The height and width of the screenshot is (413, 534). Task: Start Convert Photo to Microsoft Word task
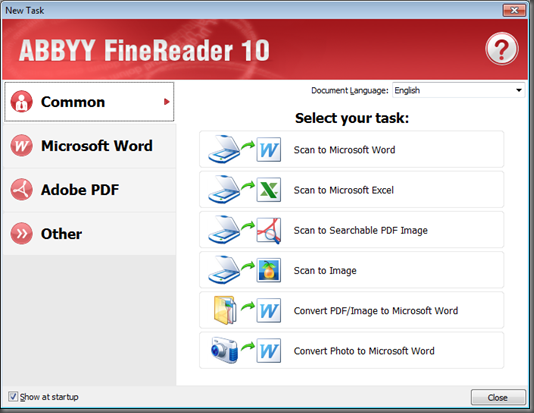click(351, 350)
